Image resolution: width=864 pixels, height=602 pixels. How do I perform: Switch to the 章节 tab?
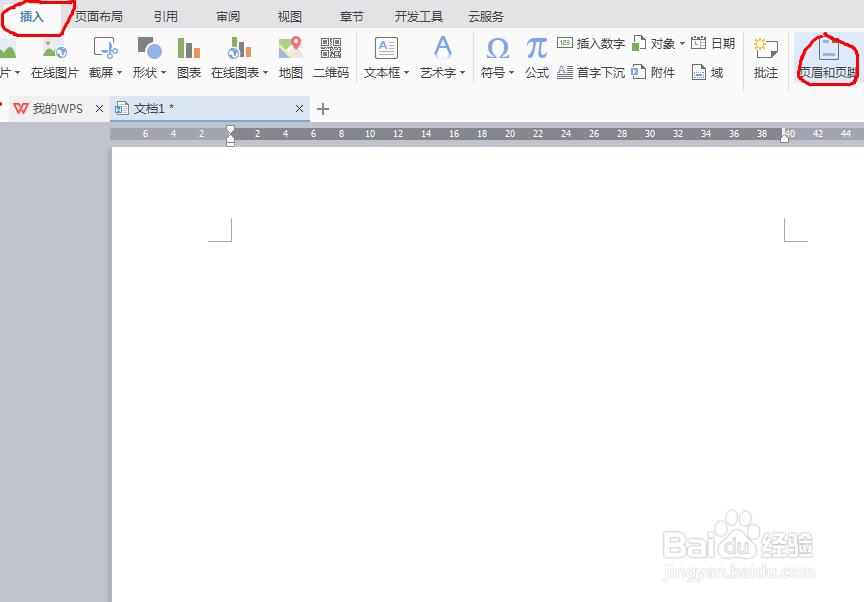[352, 17]
